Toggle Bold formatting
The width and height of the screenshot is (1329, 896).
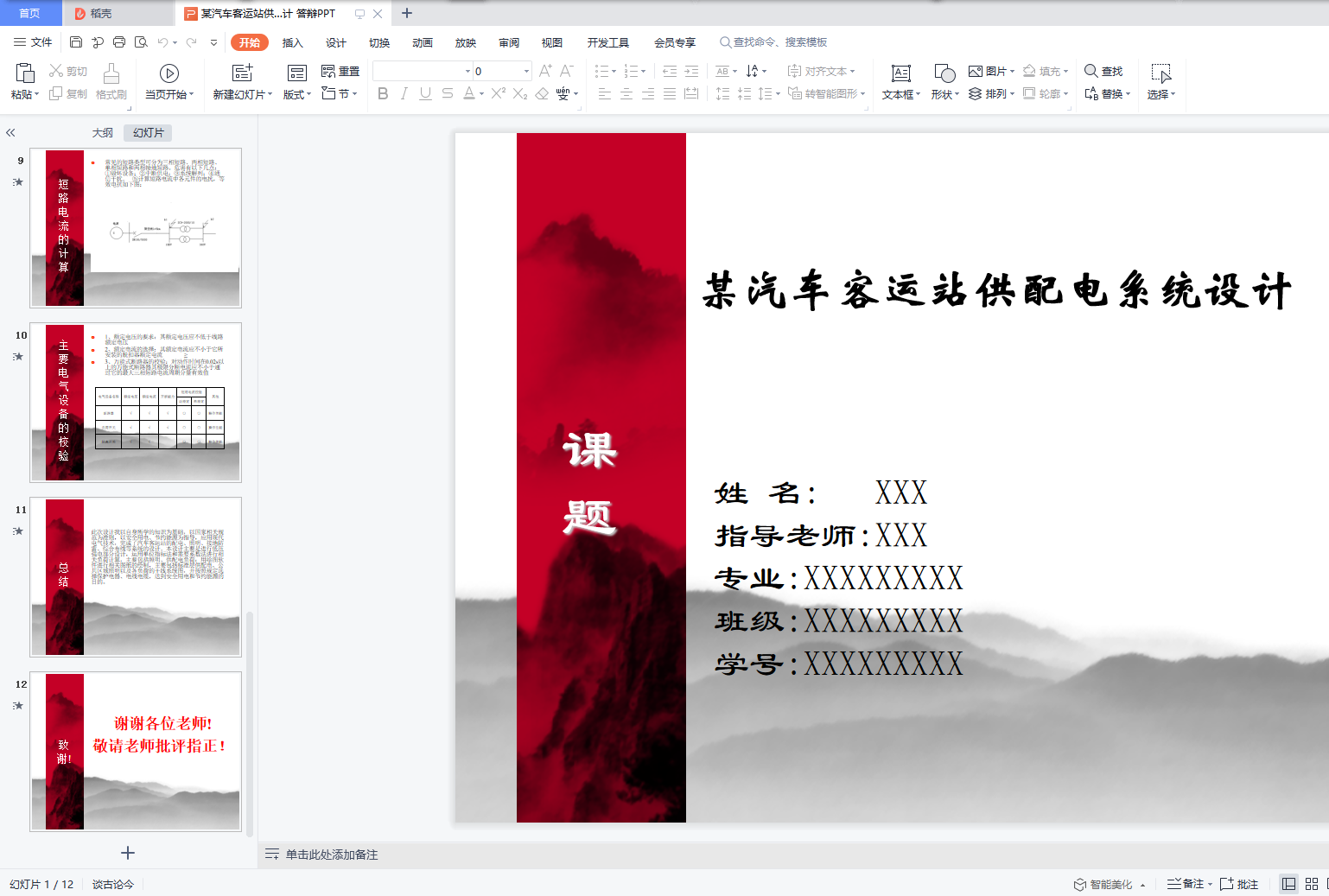coord(383,93)
